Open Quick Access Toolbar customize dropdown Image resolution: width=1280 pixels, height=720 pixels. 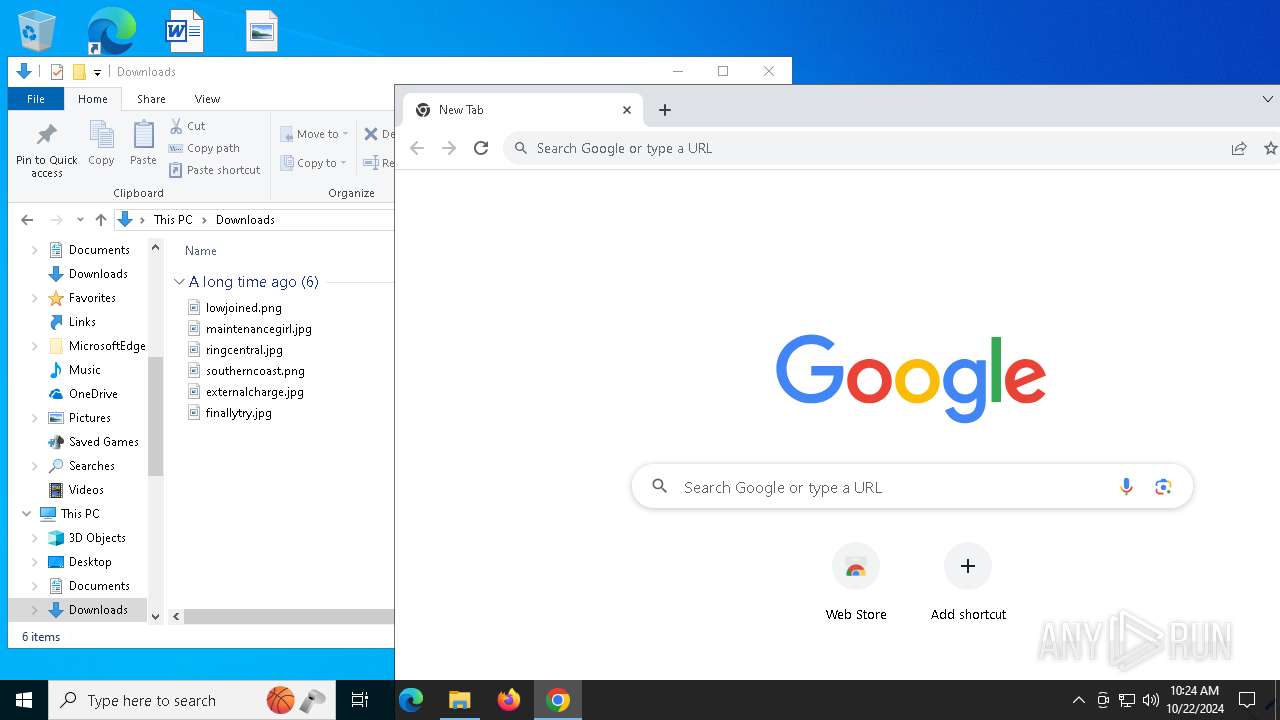[x=97, y=72]
